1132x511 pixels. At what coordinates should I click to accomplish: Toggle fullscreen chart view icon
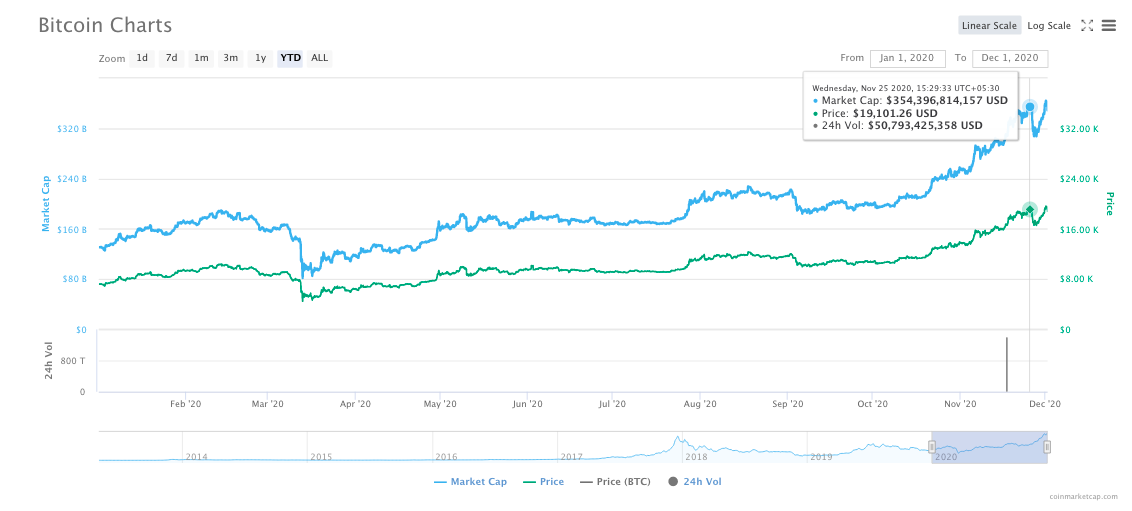1087,25
